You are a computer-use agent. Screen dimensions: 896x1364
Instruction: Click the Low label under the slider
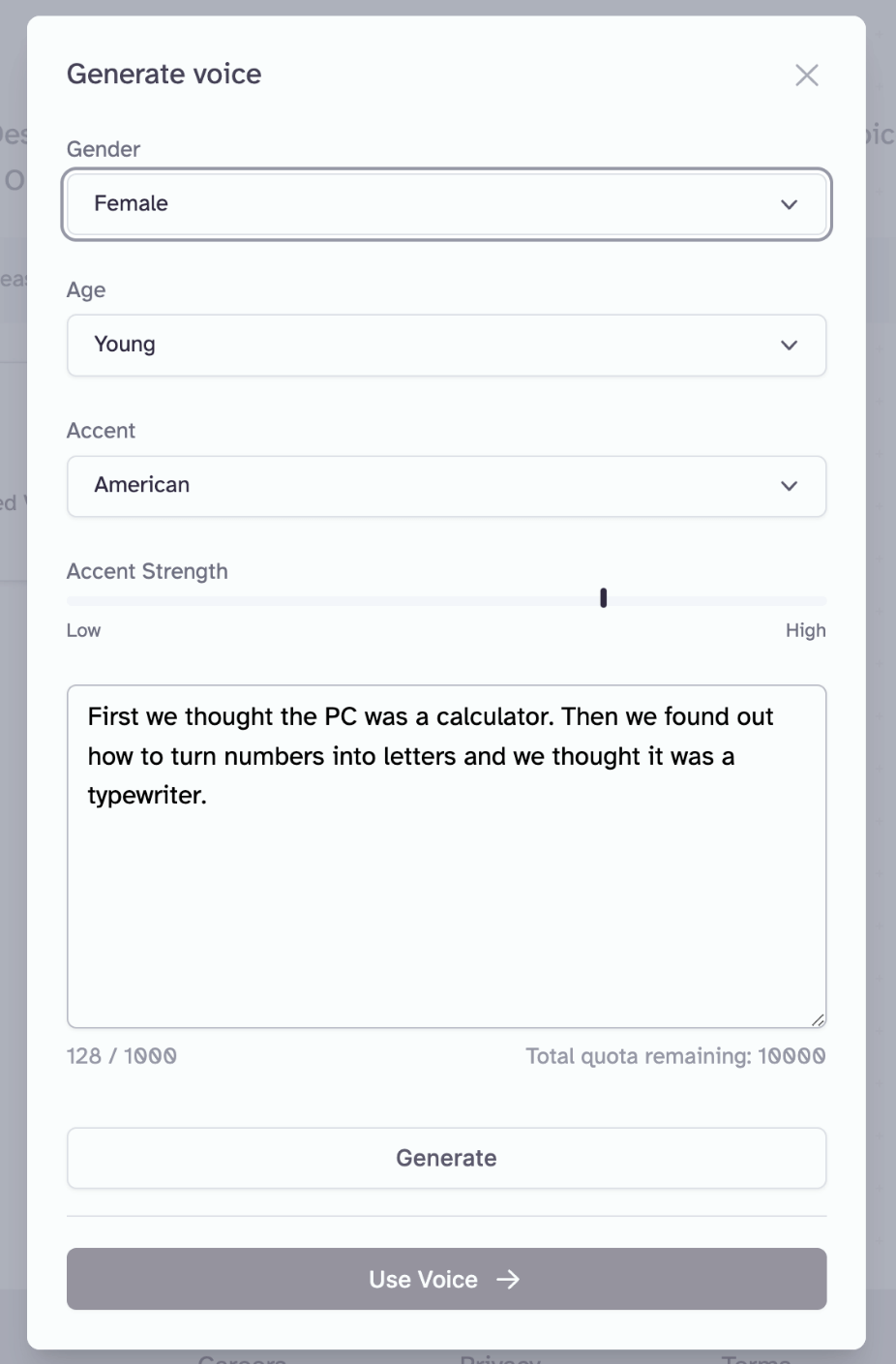tap(83, 630)
